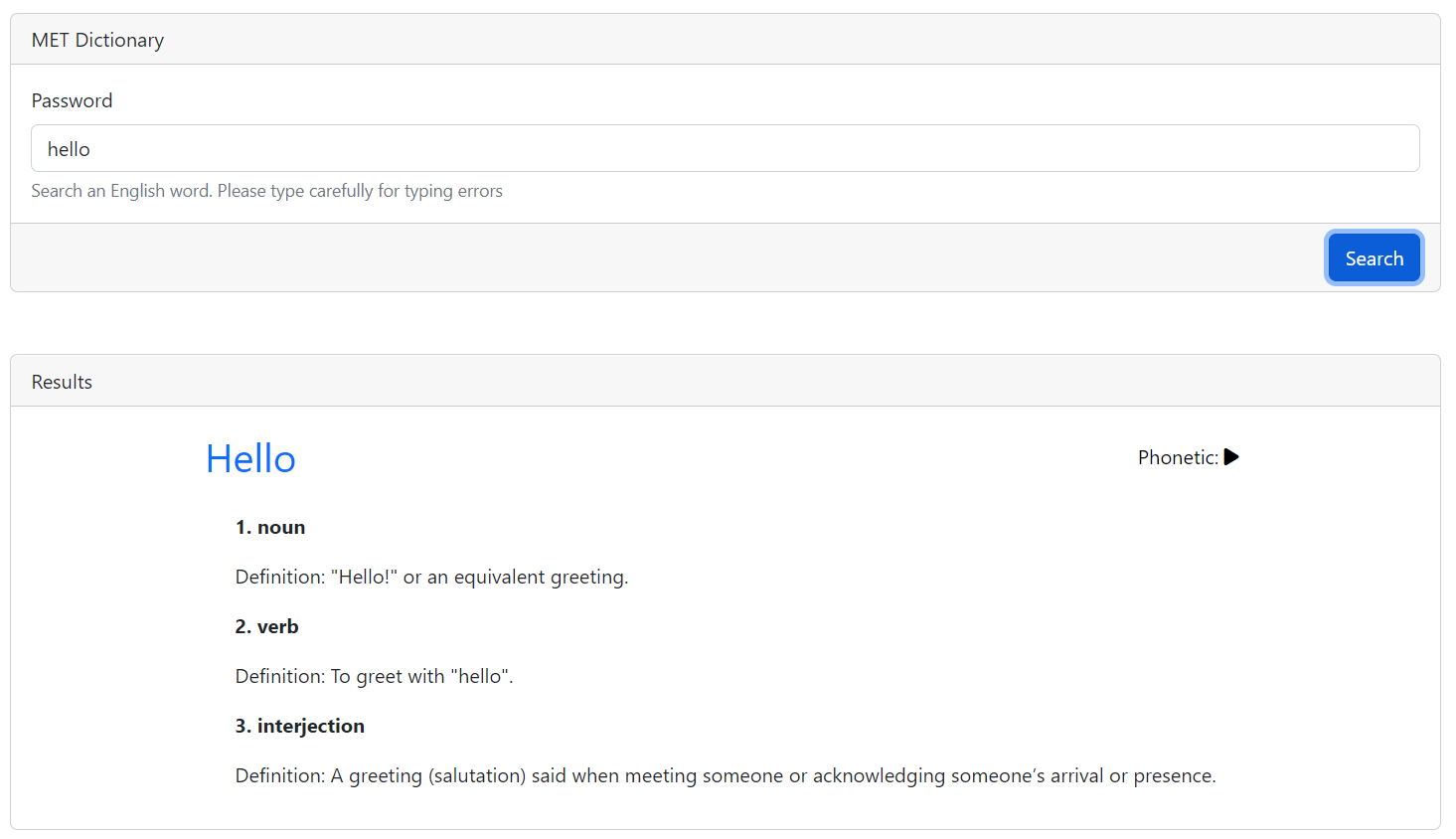This screenshot has height=839, width=1456.
Task: Click the blue Search button to look up word
Action: click(x=1374, y=257)
